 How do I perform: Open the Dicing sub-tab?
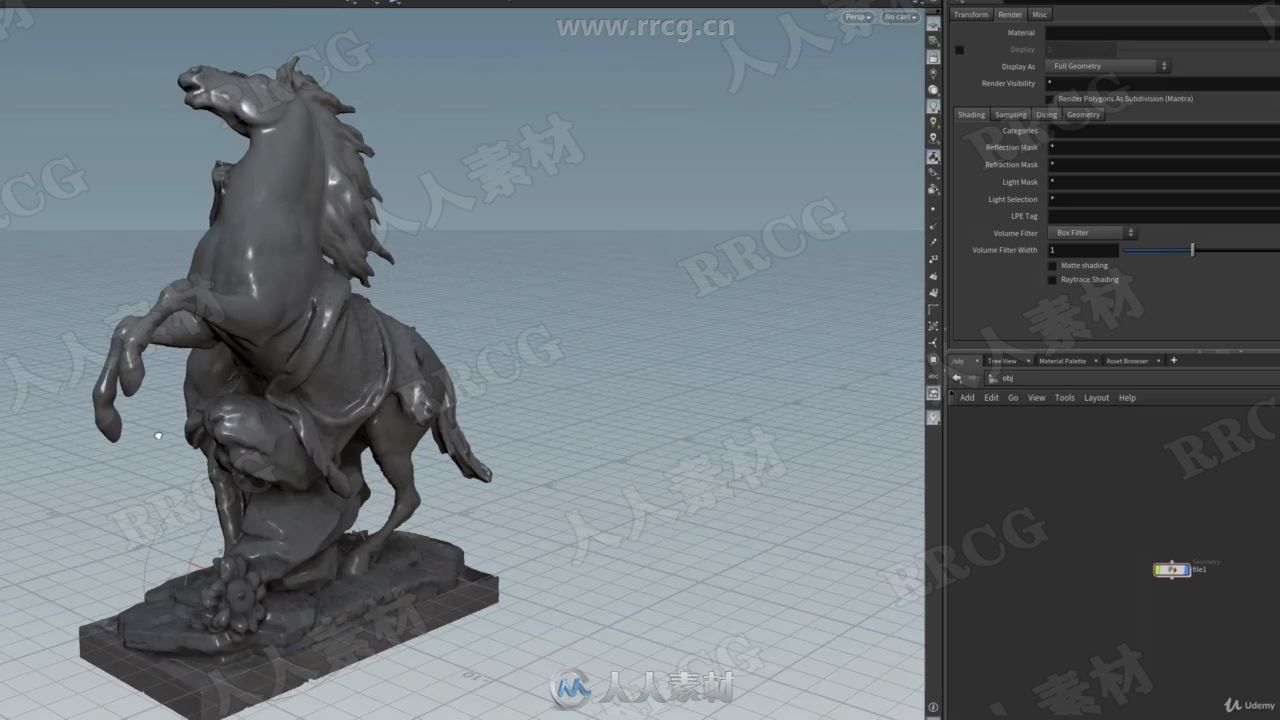pos(1046,115)
